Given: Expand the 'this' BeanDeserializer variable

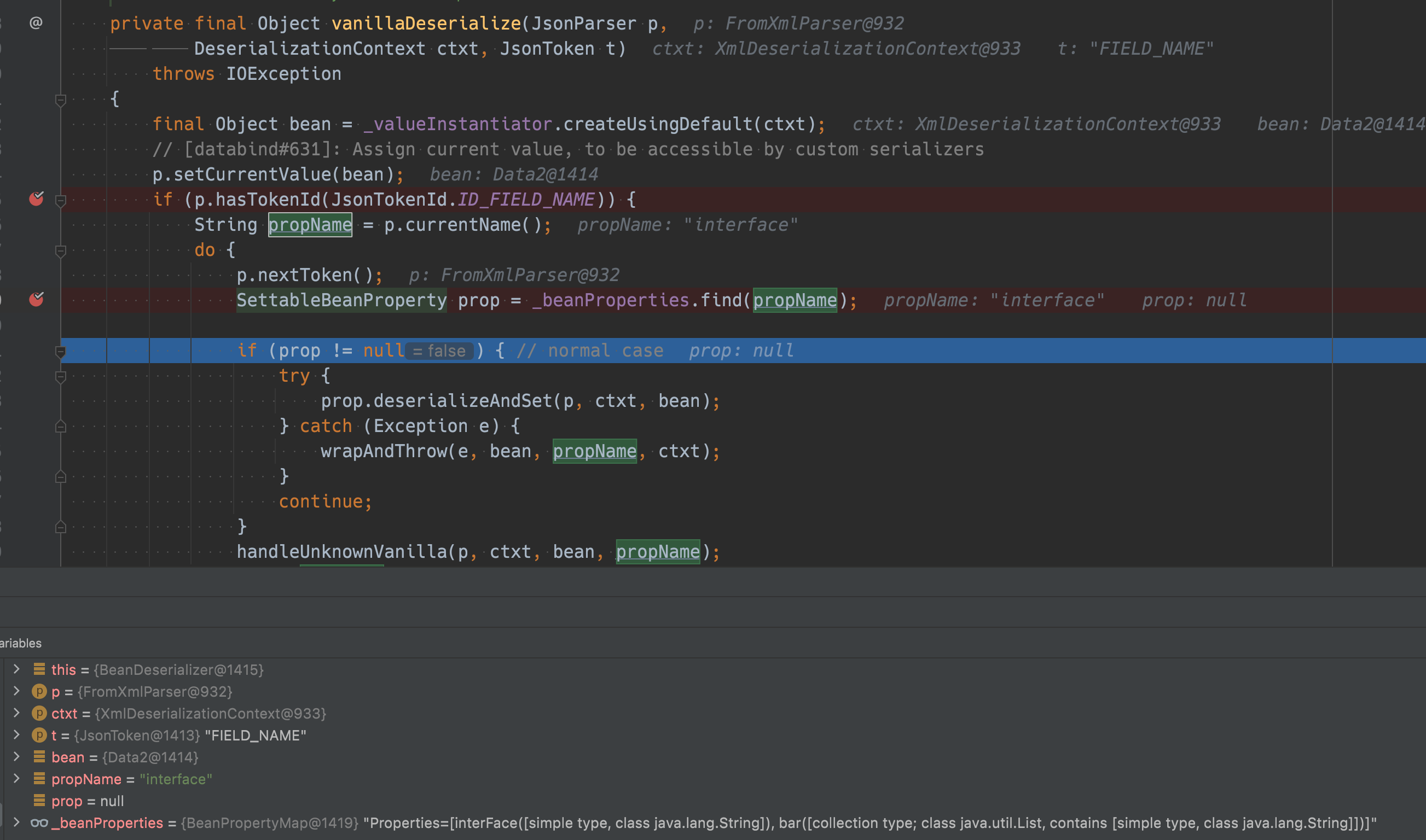Looking at the screenshot, I should tap(16, 669).
